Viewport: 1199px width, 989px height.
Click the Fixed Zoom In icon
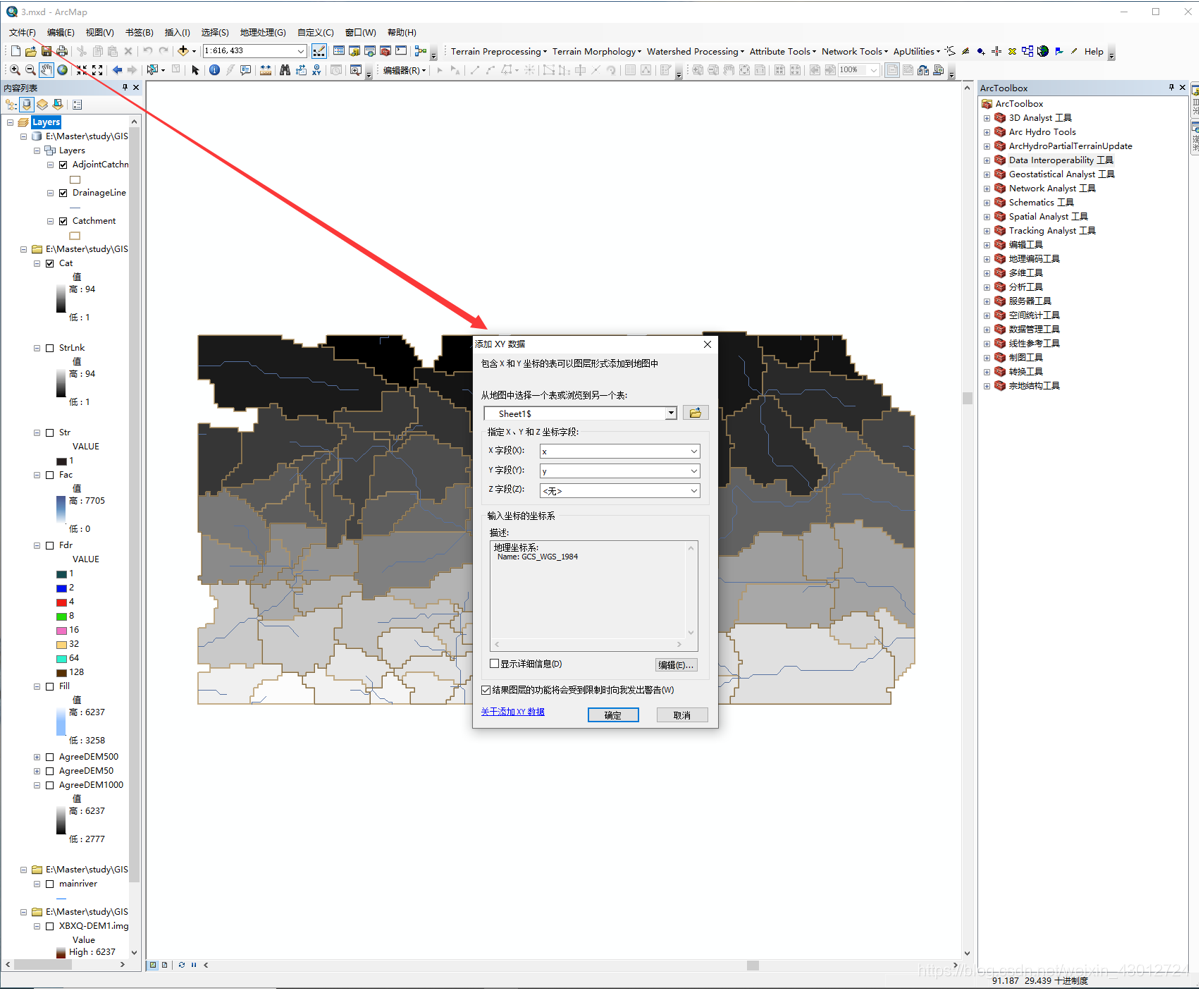pos(81,70)
